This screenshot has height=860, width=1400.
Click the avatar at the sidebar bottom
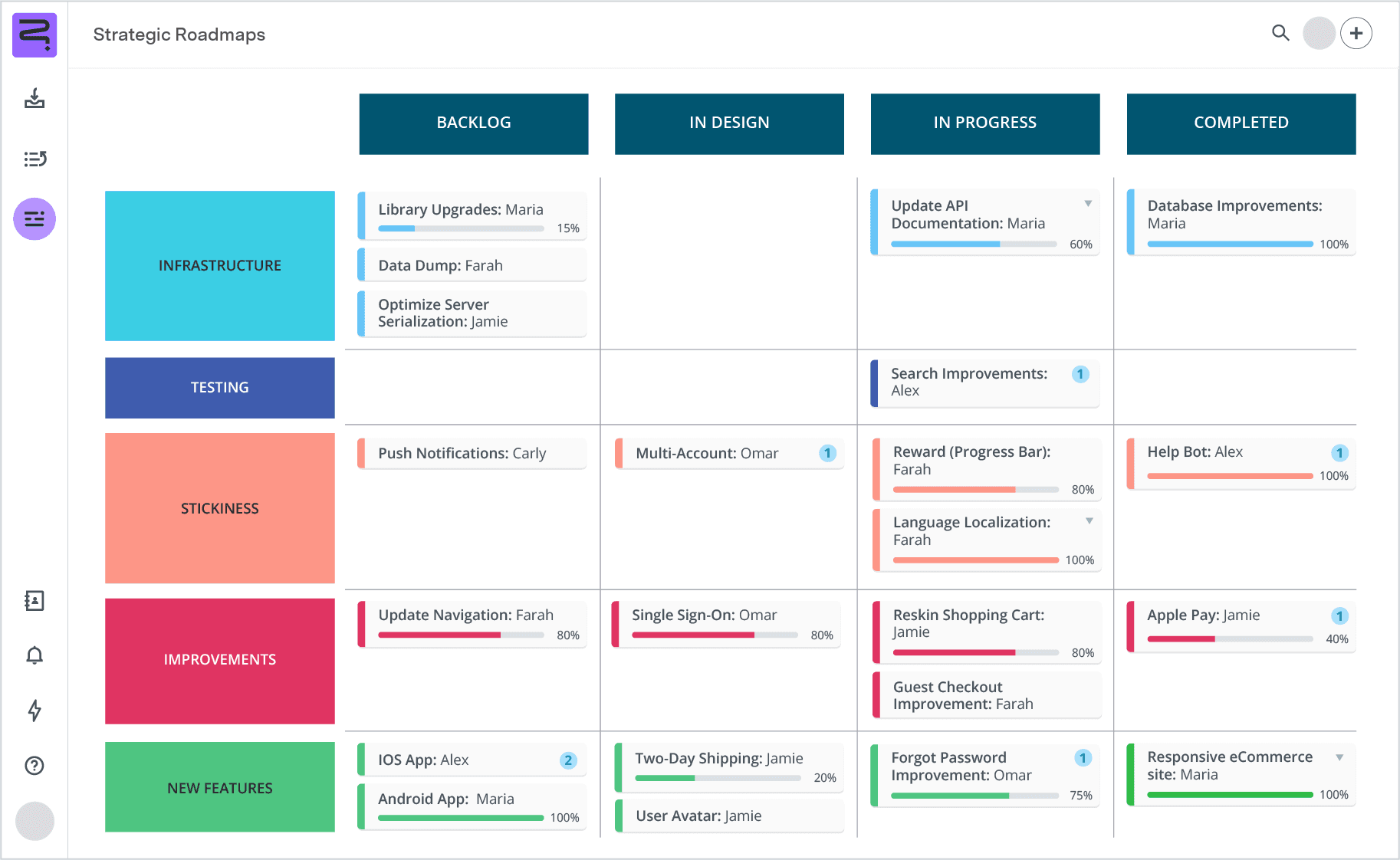(x=35, y=821)
